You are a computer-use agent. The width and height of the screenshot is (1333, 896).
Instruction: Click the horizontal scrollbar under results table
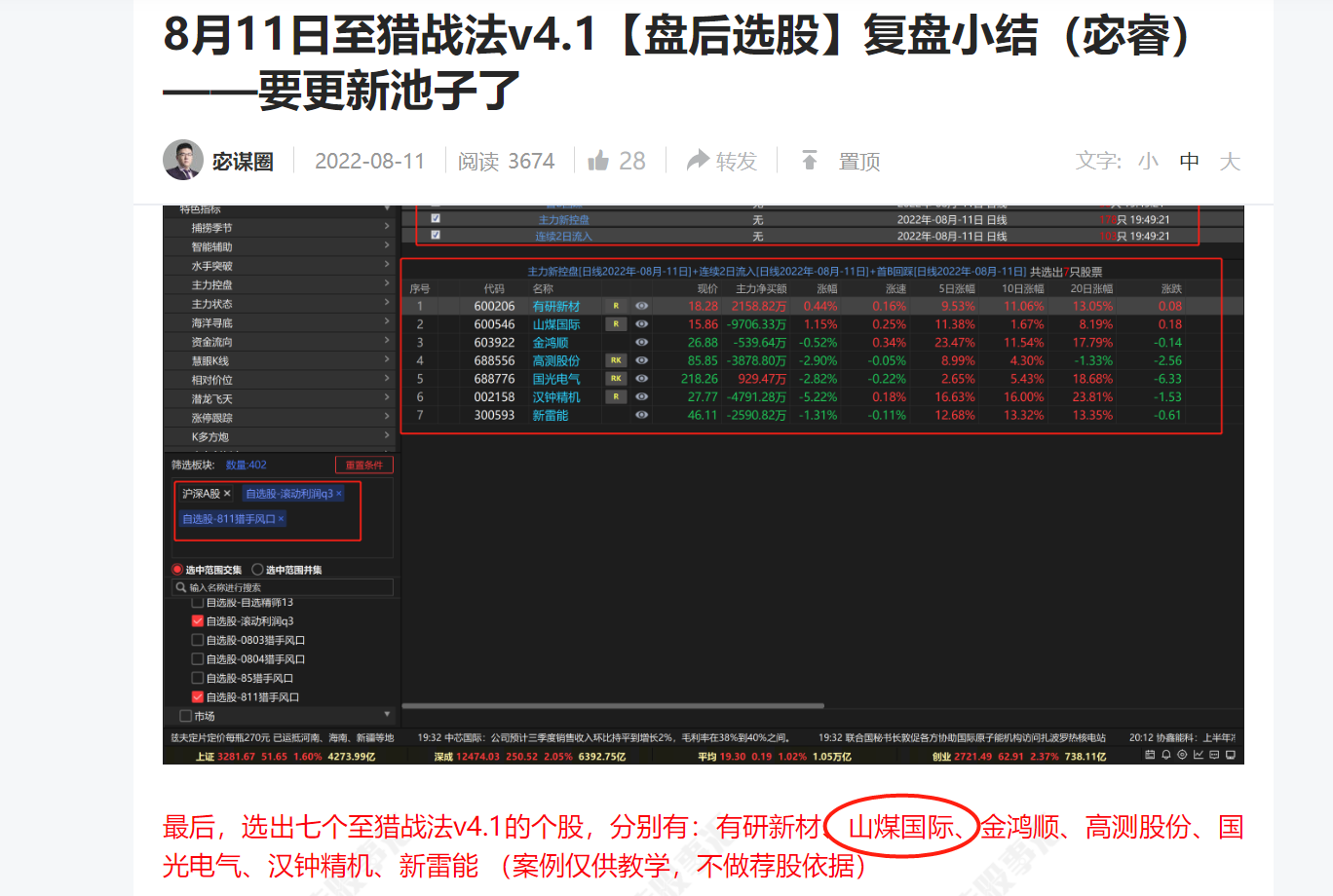(x=613, y=705)
